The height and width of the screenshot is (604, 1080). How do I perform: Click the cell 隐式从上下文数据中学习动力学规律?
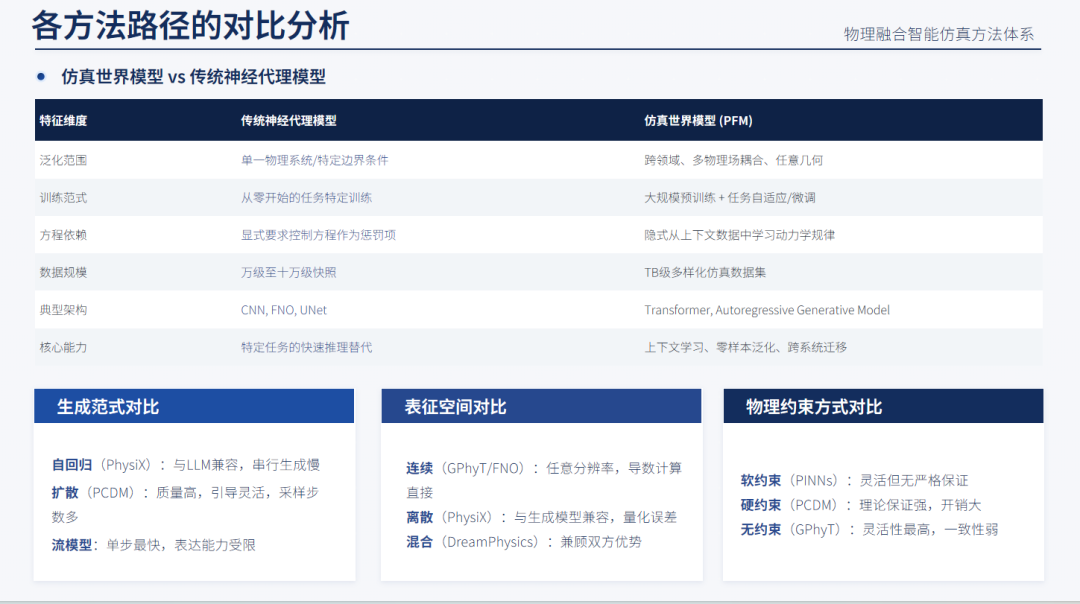[740, 235]
